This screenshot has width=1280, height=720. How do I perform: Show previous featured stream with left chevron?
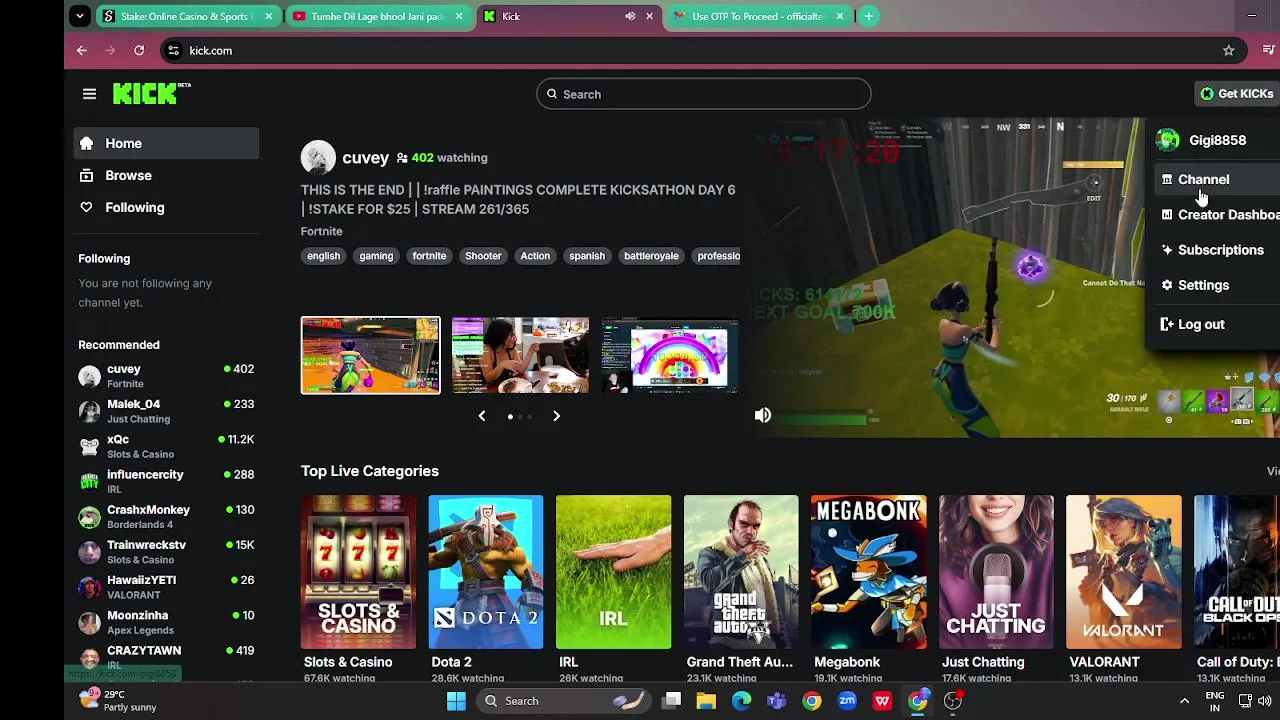[x=482, y=416]
